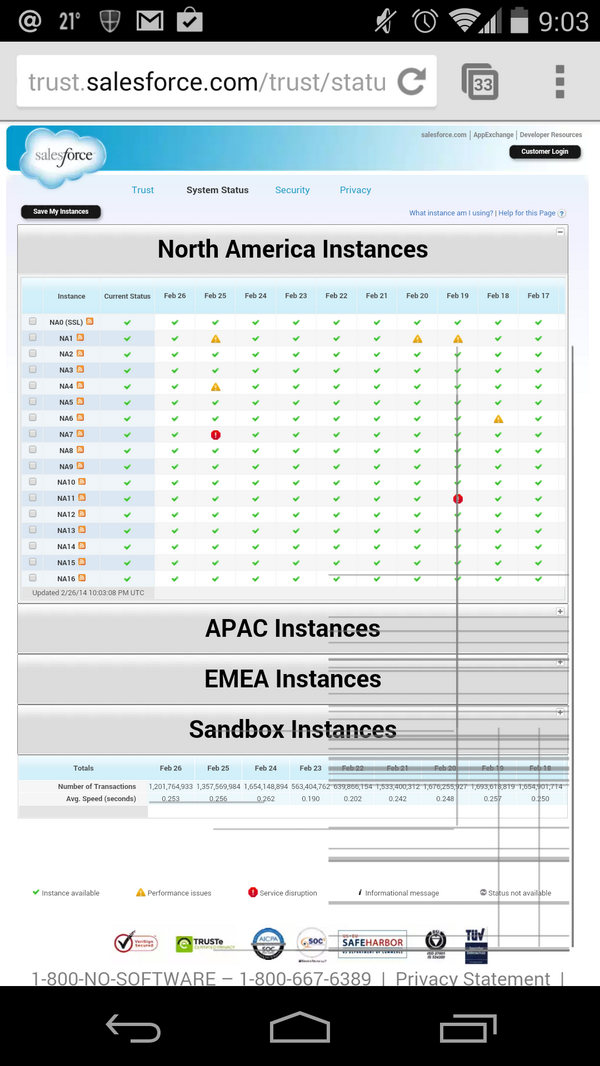Open the NA13 RSS feed icon
The image size is (600, 1066).
tap(82, 530)
